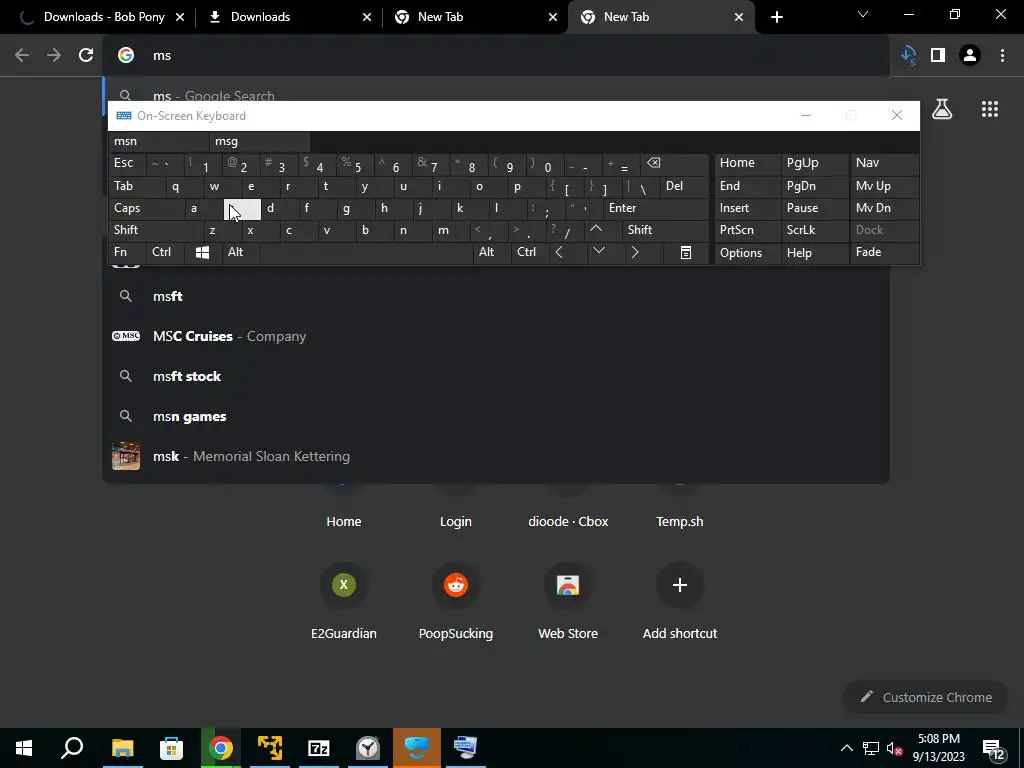Open 7-Zip from the taskbar
Image resolution: width=1024 pixels, height=768 pixels.
(319, 748)
